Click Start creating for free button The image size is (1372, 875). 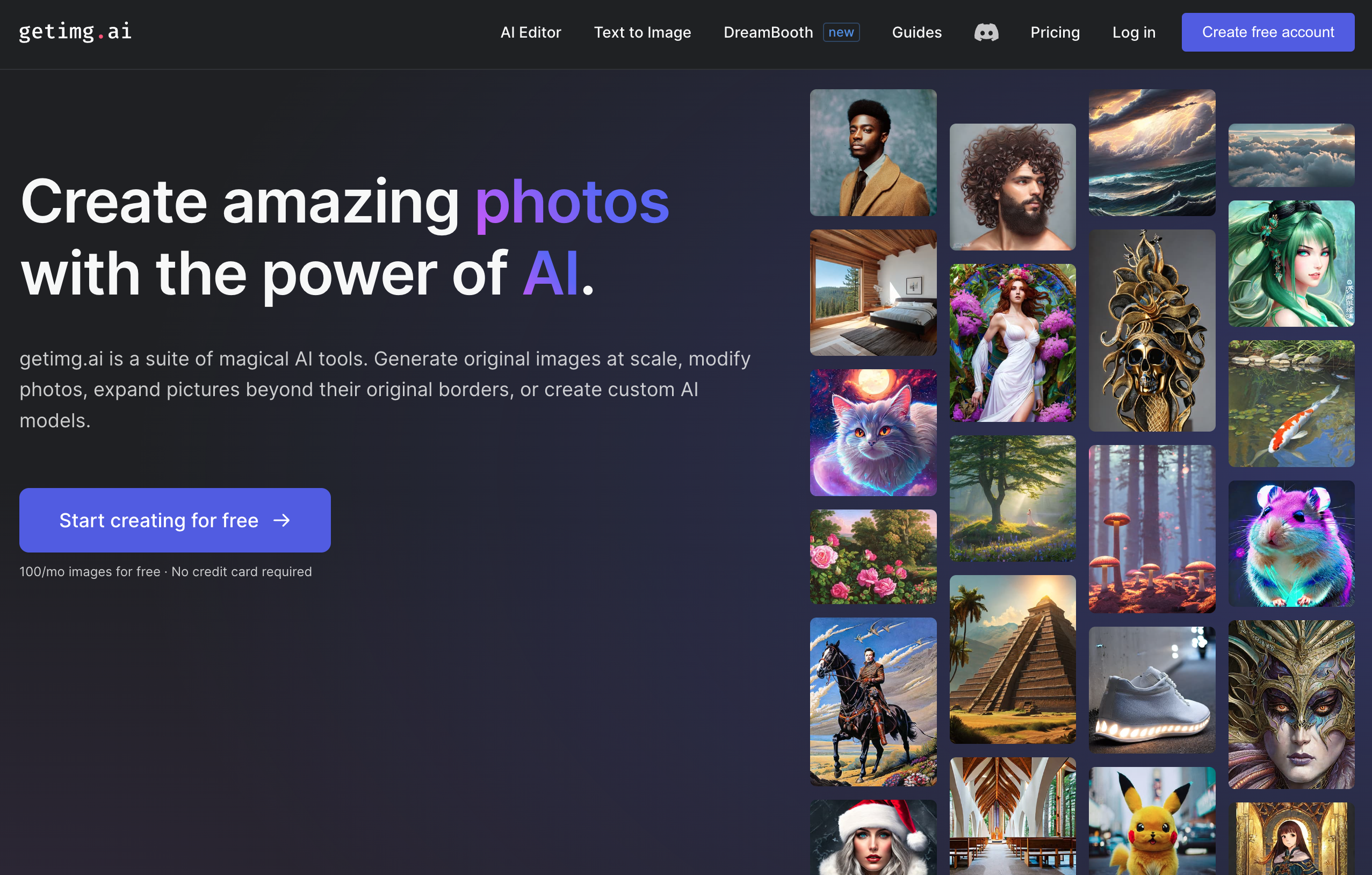tap(175, 520)
